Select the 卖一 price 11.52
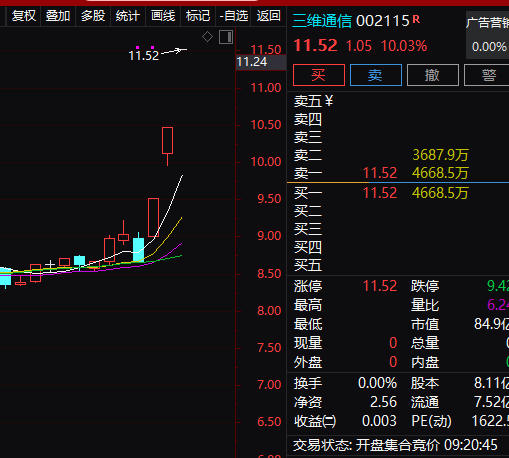The image size is (509, 458). 380,173
